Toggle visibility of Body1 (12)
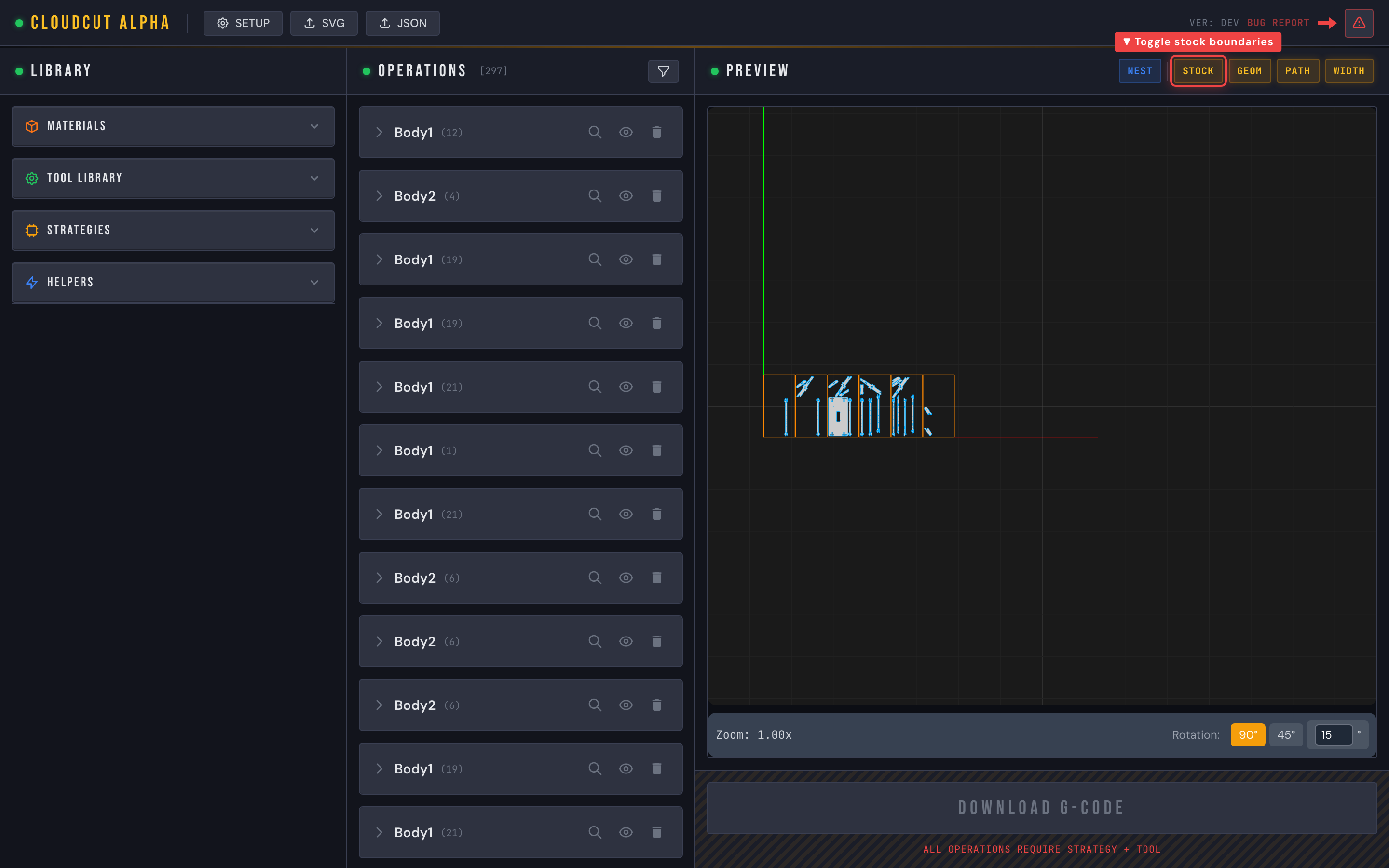This screenshot has height=868, width=1389. click(626, 132)
